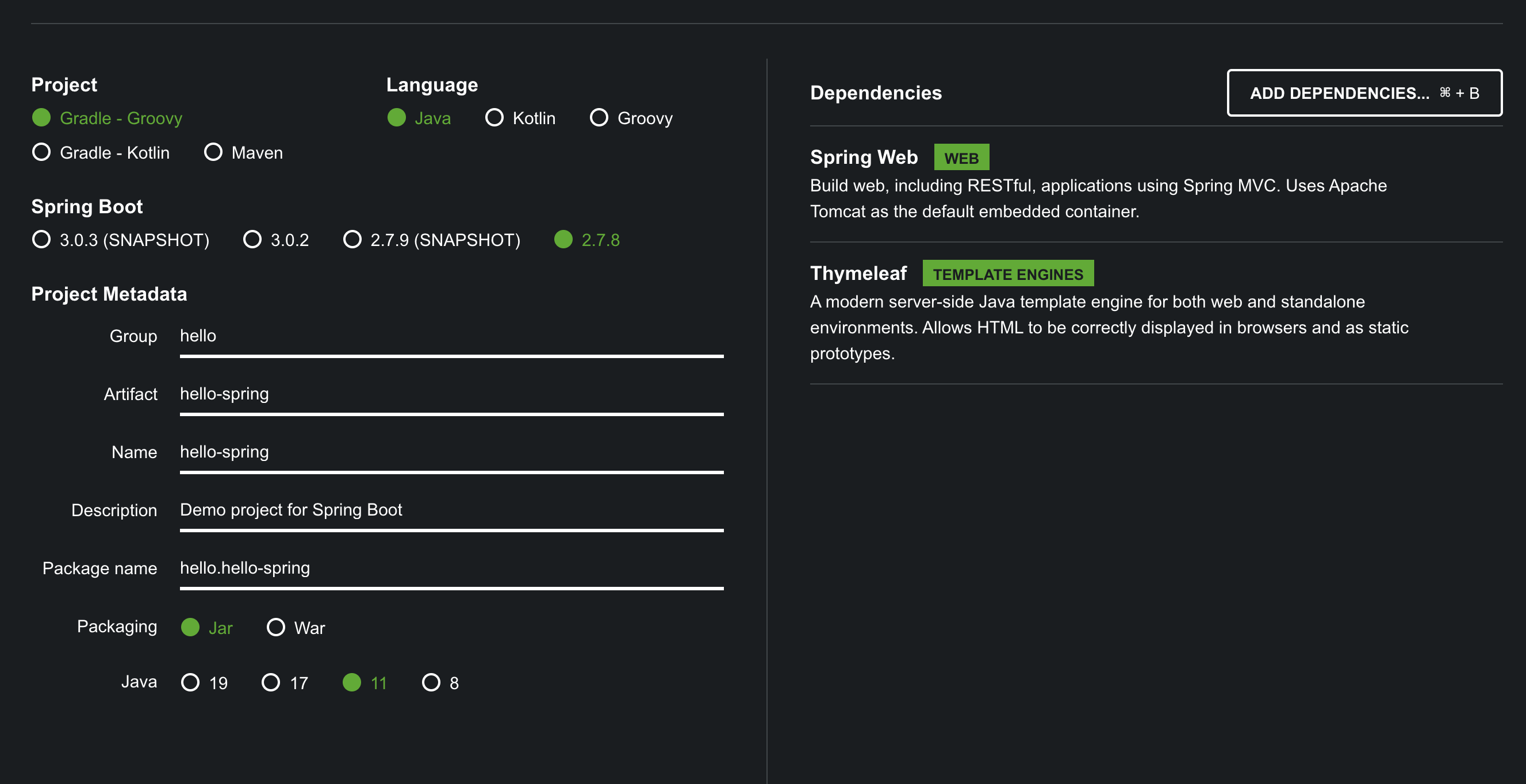Set Java version to 8
The height and width of the screenshot is (784, 1526).
tap(440, 683)
